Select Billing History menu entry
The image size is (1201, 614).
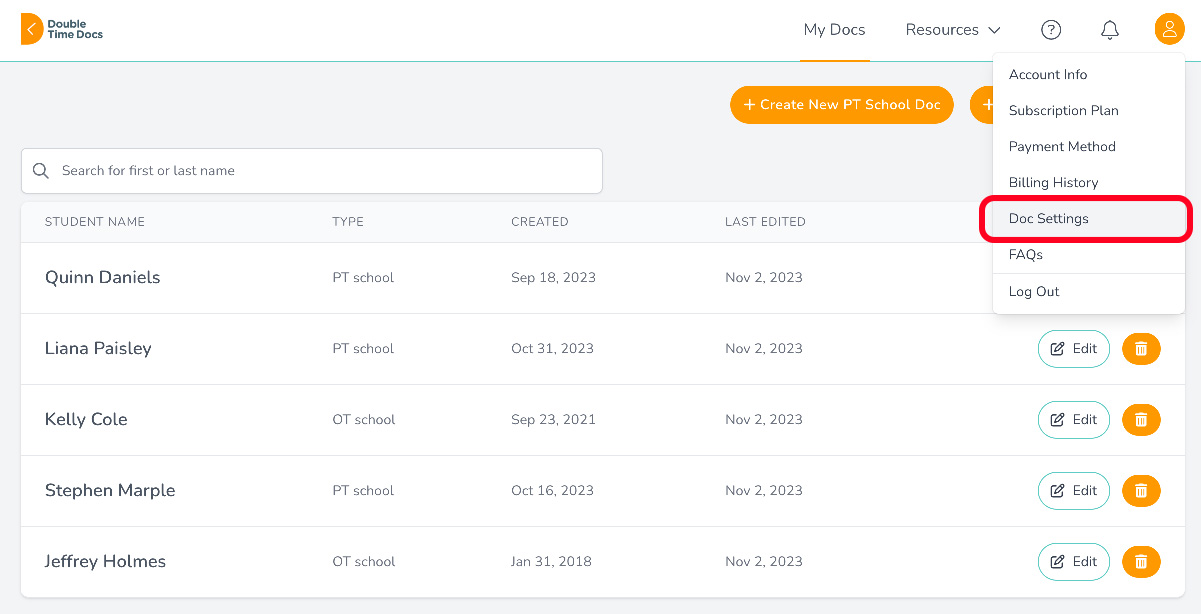(x=1053, y=183)
